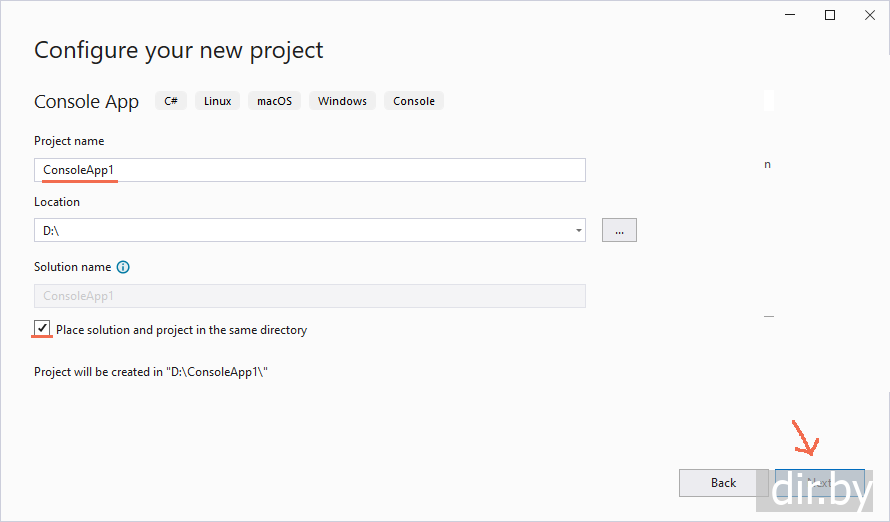Click the macOS platform tag
890x522 pixels.
(x=274, y=101)
